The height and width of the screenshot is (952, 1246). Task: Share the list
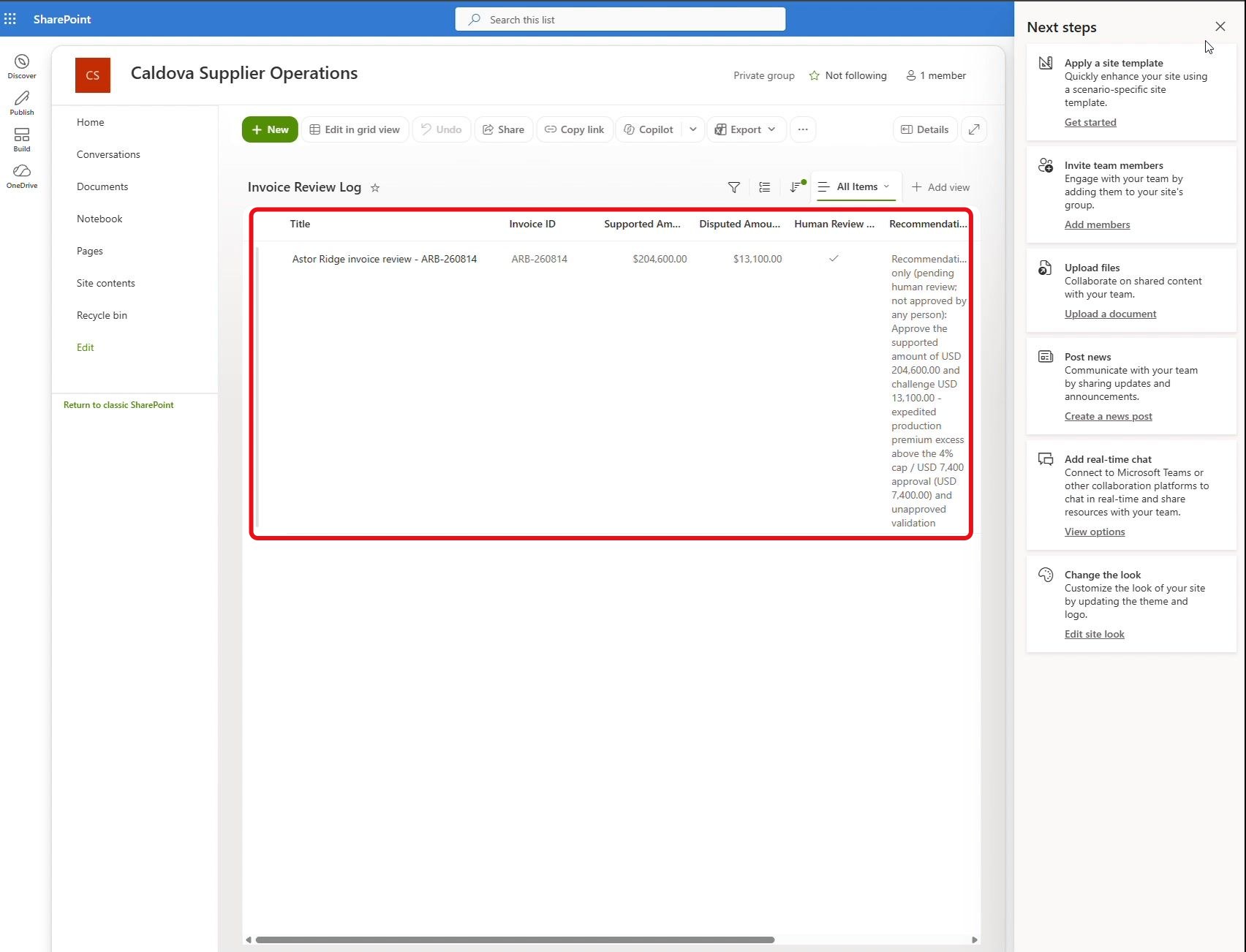503,129
